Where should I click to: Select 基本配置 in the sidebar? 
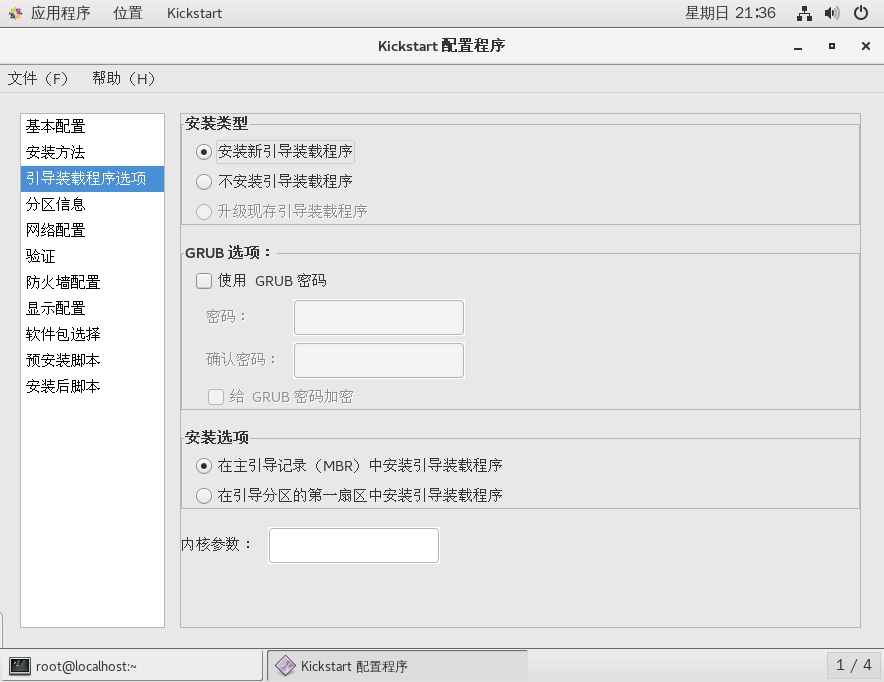pyautogui.click(x=92, y=126)
